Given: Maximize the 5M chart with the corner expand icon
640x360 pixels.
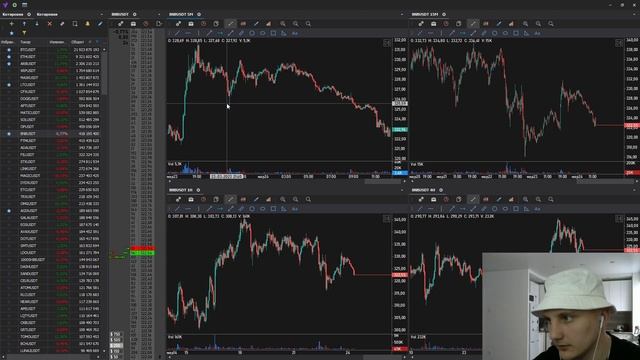Looking at the screenshot, I should point(387,43).
